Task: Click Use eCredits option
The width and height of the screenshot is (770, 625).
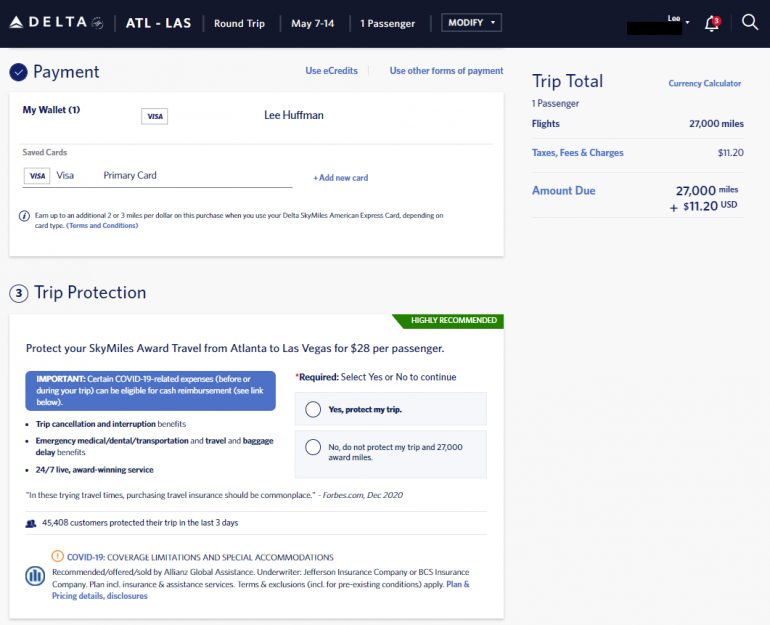Action: [328, 71]
